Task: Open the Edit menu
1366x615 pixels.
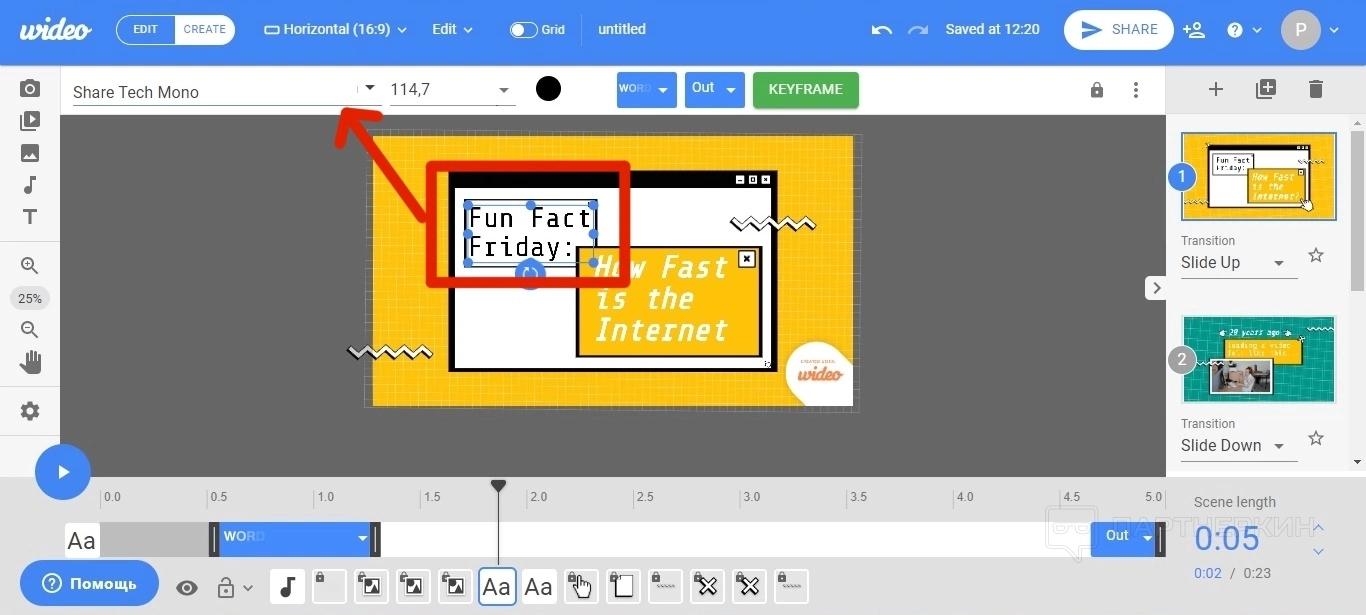Action: coord(452,30)
